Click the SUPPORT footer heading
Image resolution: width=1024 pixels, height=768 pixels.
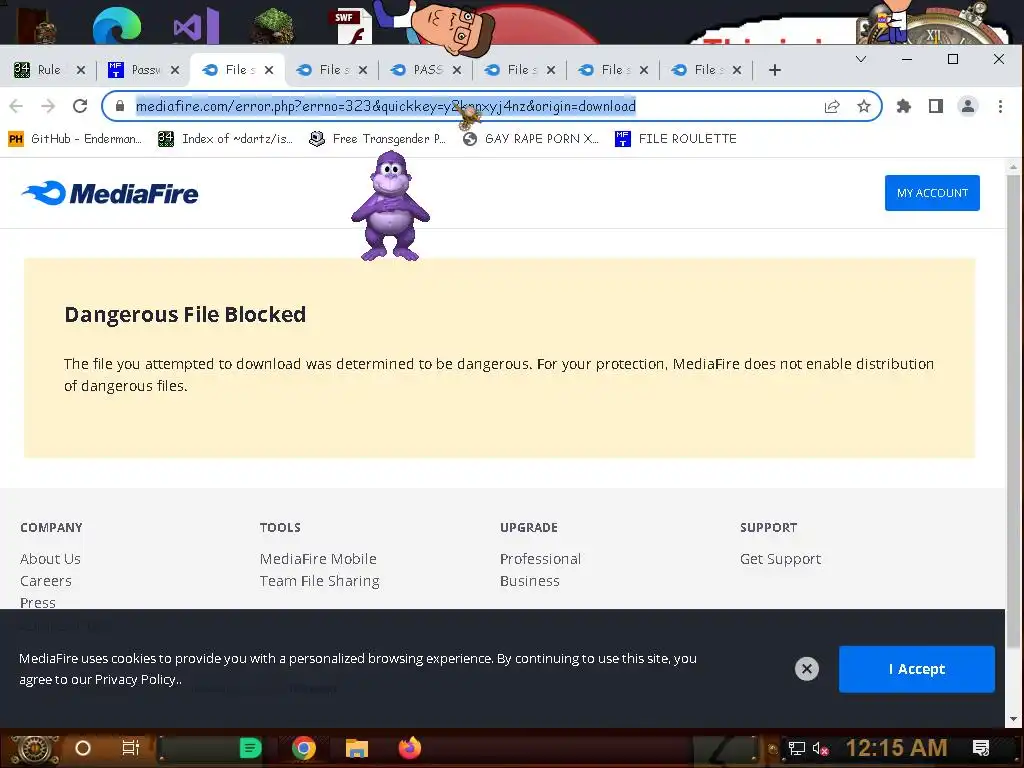(x=769, y=528)
